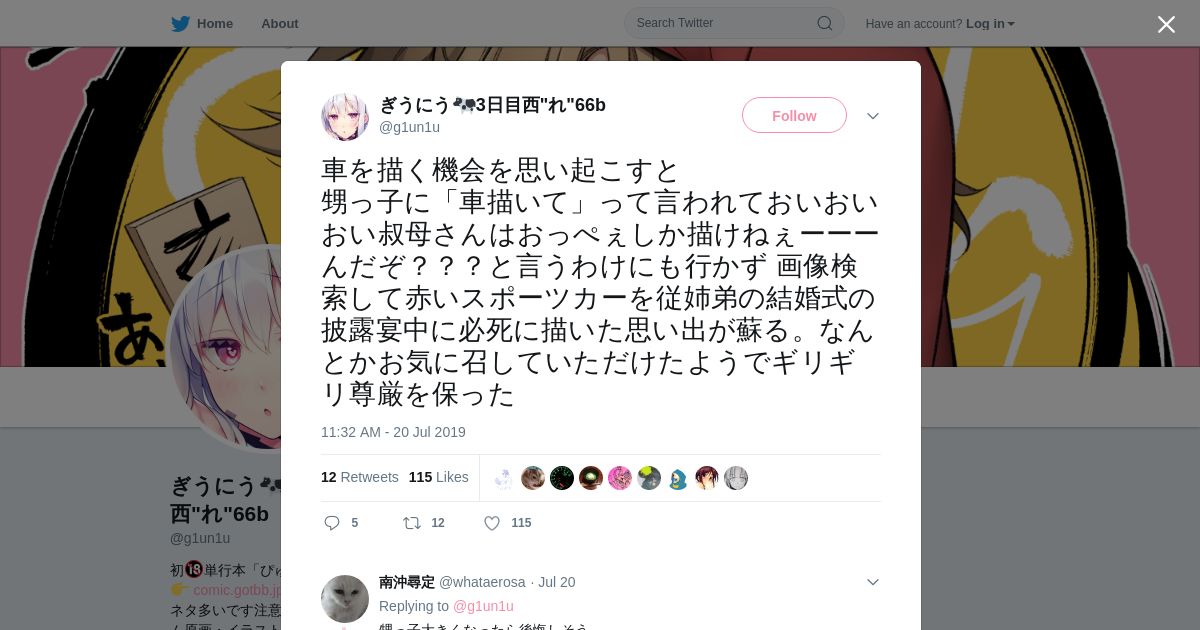
Task: Open the Log in dropdown
Action: 990,24
